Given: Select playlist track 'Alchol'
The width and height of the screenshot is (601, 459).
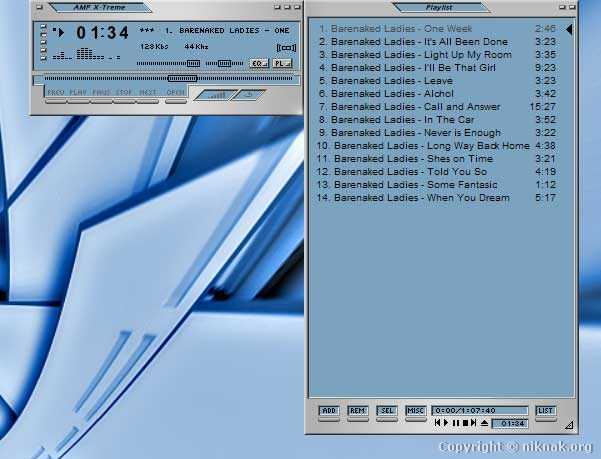Looking at the screenshot, I should pos(437,94).
